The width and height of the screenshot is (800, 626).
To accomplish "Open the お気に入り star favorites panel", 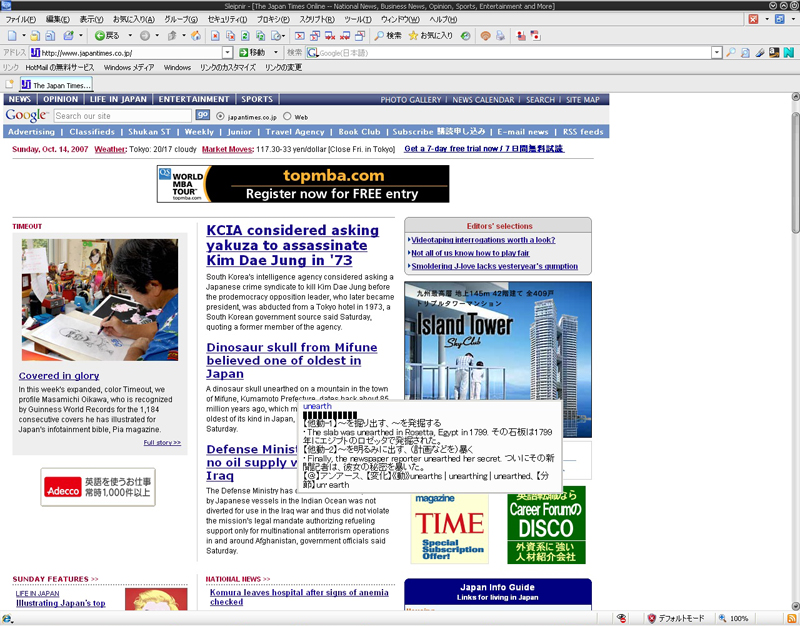I will [431, 36].
